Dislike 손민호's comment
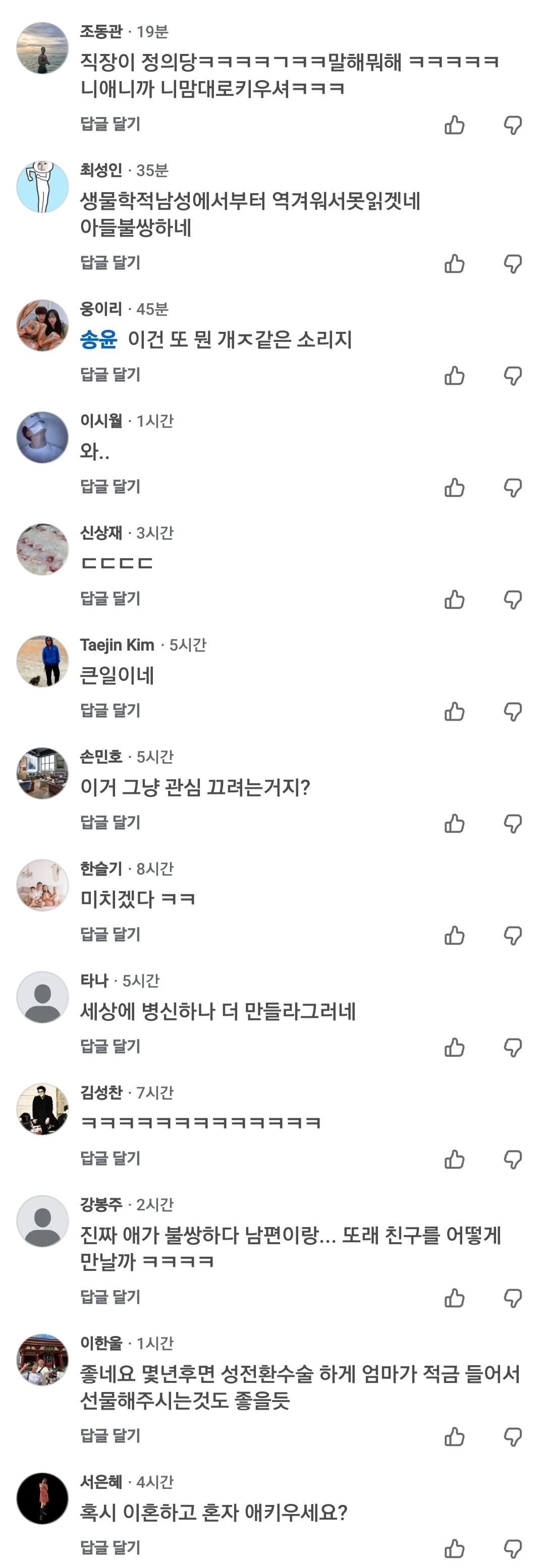 (x=513, y=824)
